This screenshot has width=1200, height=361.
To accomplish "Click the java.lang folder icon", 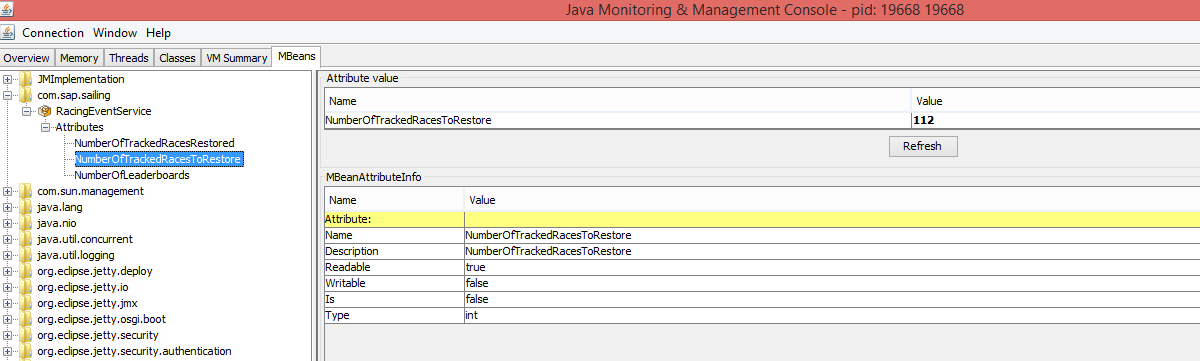I will point(27,207).
